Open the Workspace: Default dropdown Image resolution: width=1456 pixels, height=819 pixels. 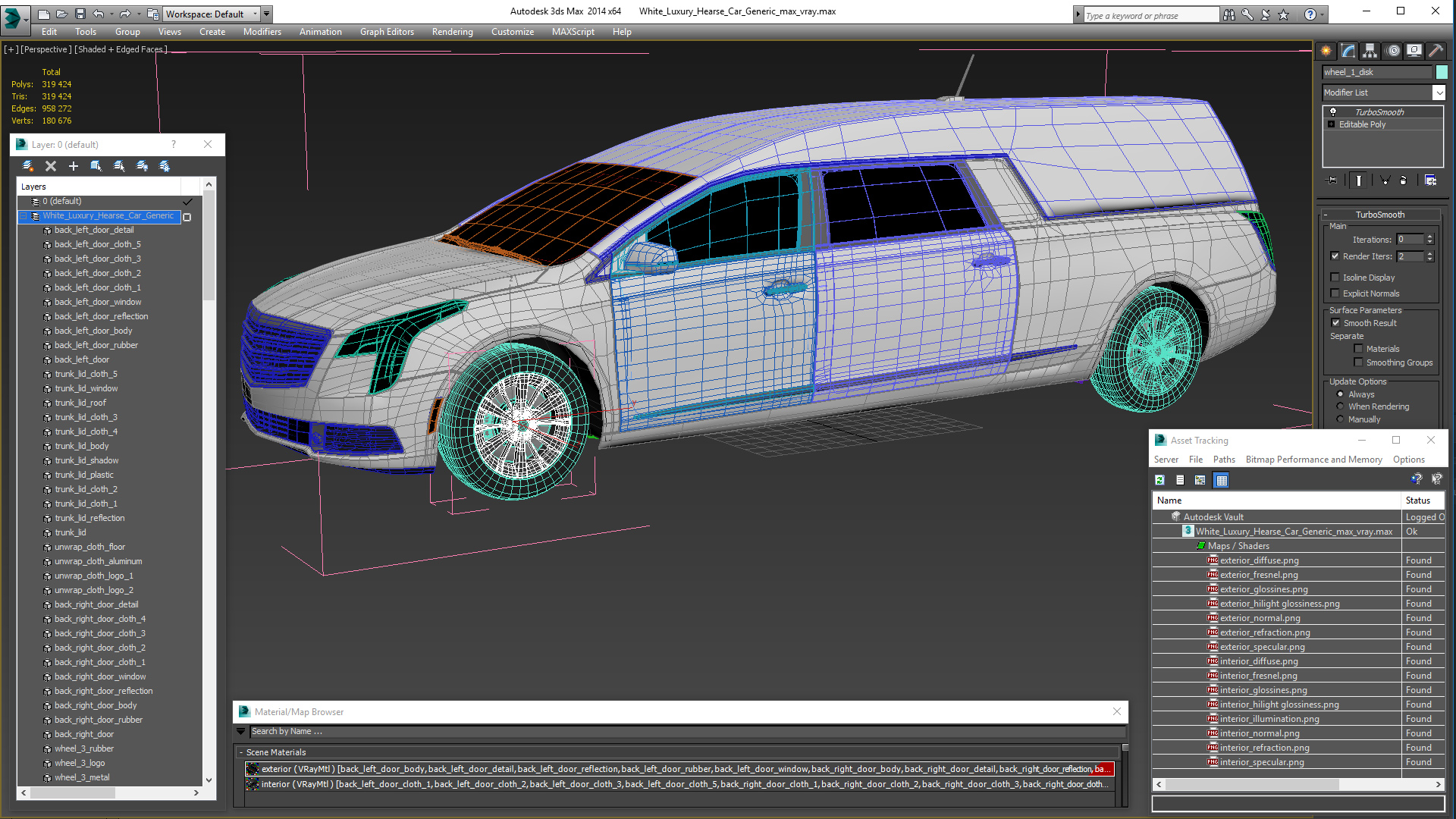(212, 14)
